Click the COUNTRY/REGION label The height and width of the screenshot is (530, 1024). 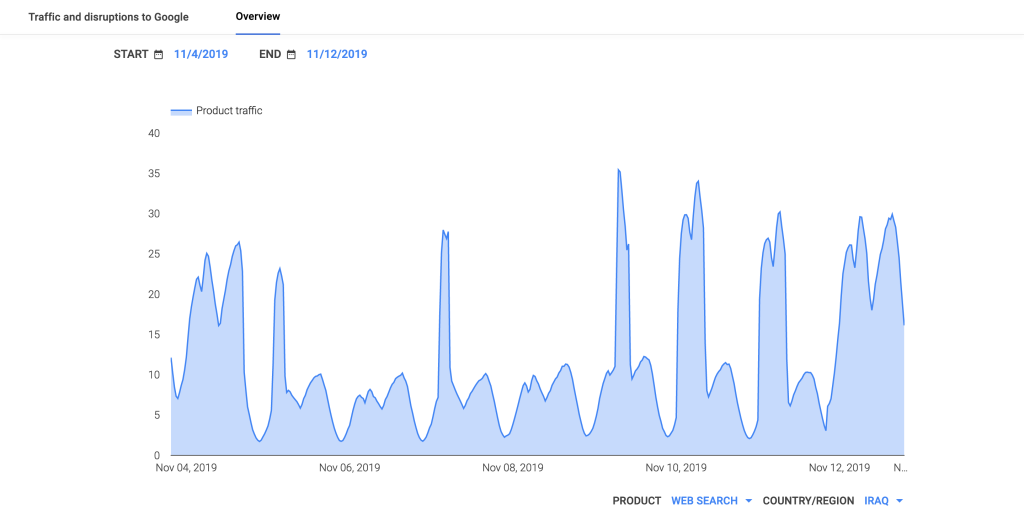pos(808,501)
